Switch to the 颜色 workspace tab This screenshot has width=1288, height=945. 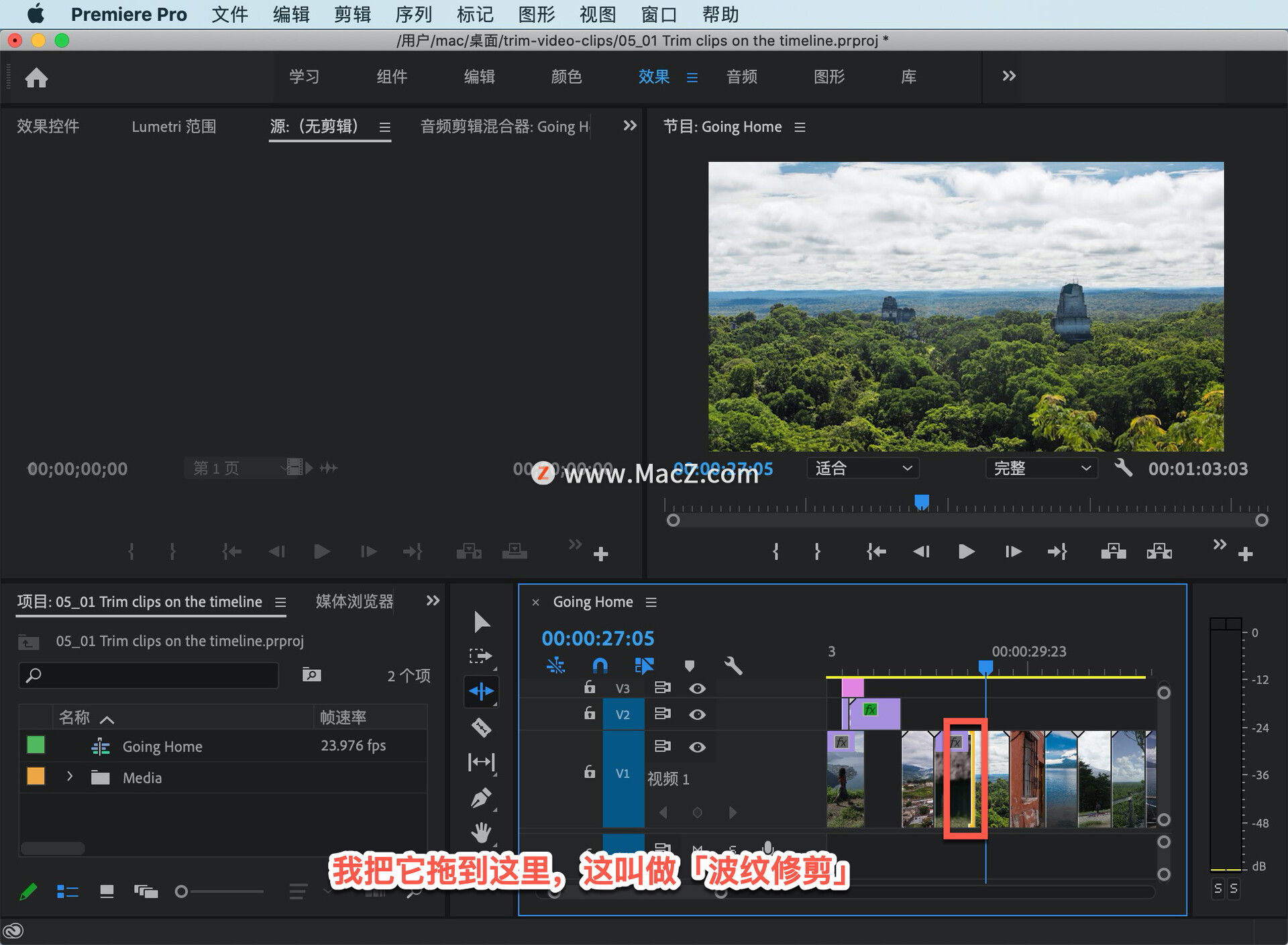pyautogui.click(x=566, y=77)
